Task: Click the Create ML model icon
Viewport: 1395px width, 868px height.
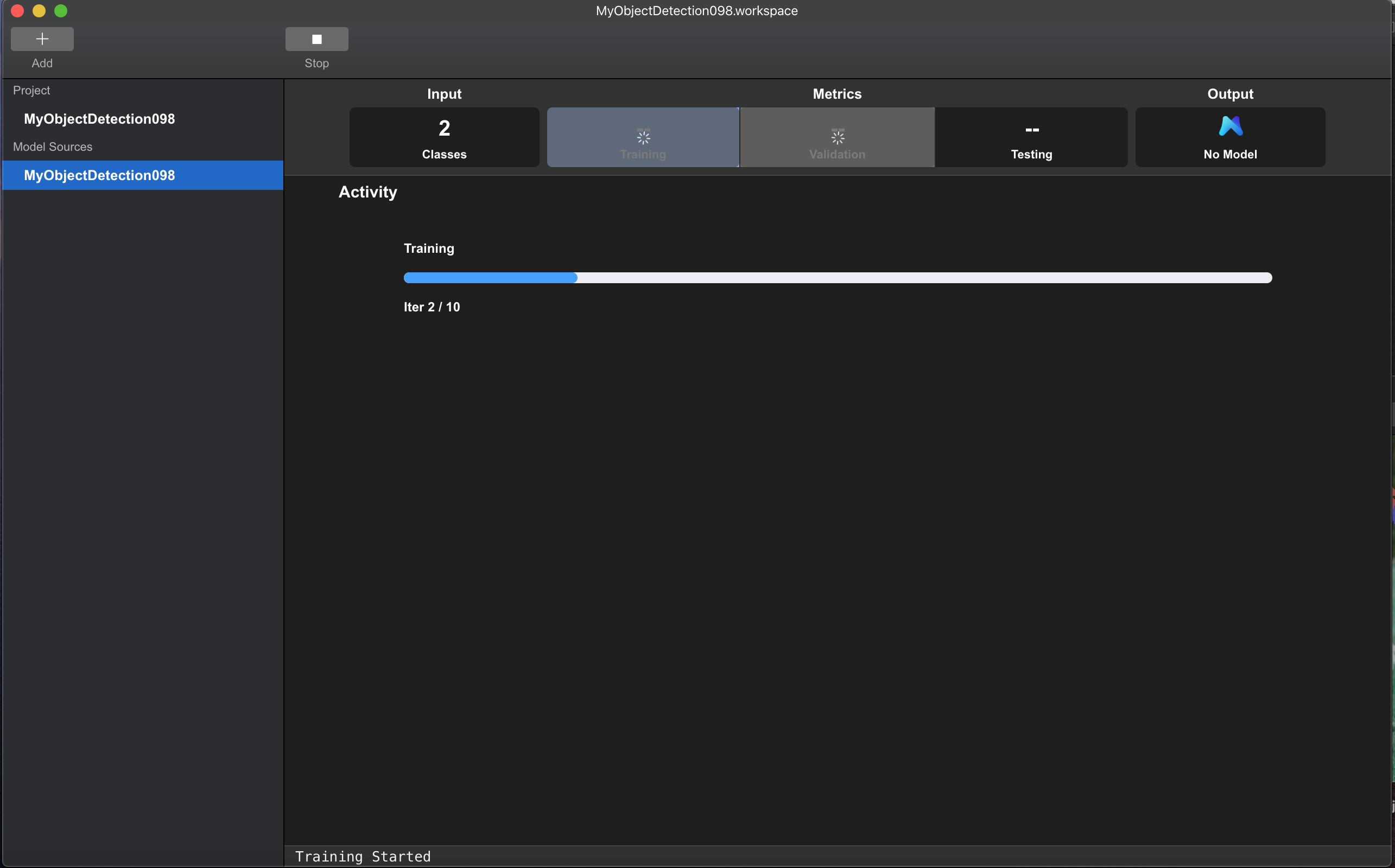Action: click(x=1230, y=126)
